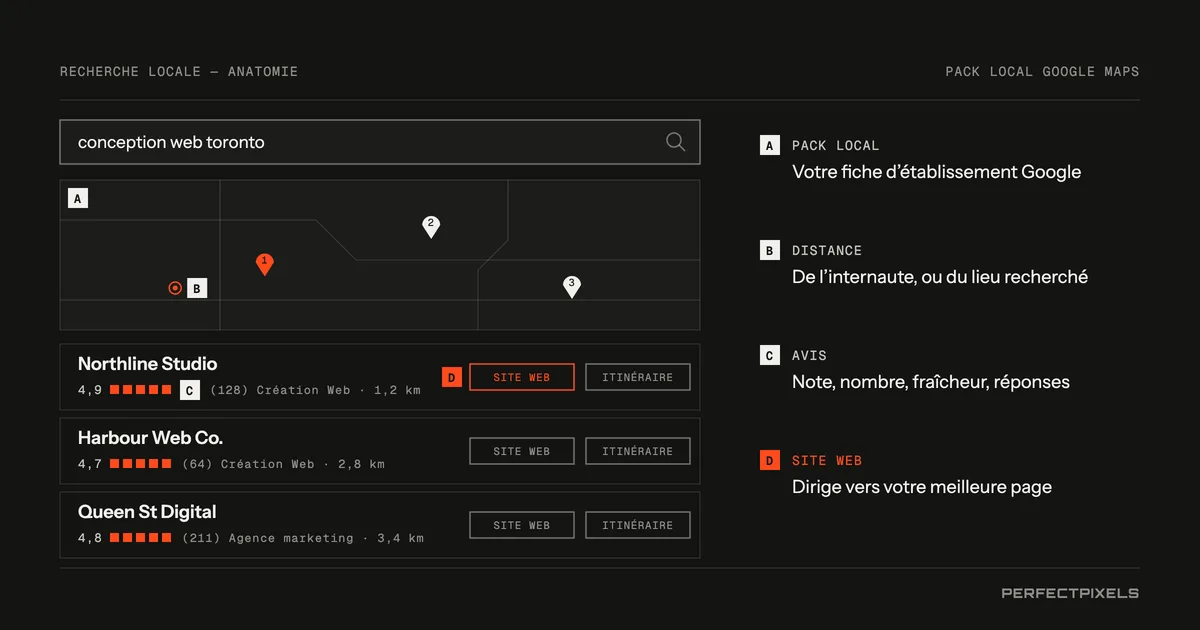Focus the search field containing "conception web toronto"
The image size is (1200, 630).
(x=380, y=142)
